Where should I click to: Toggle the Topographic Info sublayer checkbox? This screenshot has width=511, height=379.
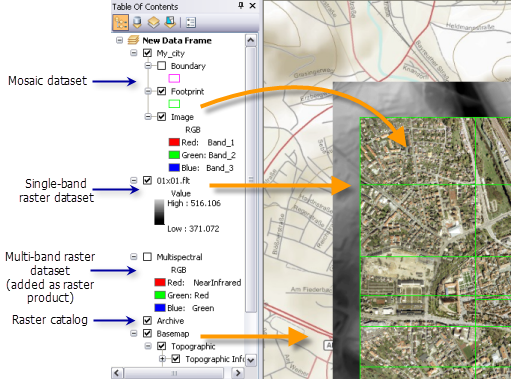(x=176, y=359)
